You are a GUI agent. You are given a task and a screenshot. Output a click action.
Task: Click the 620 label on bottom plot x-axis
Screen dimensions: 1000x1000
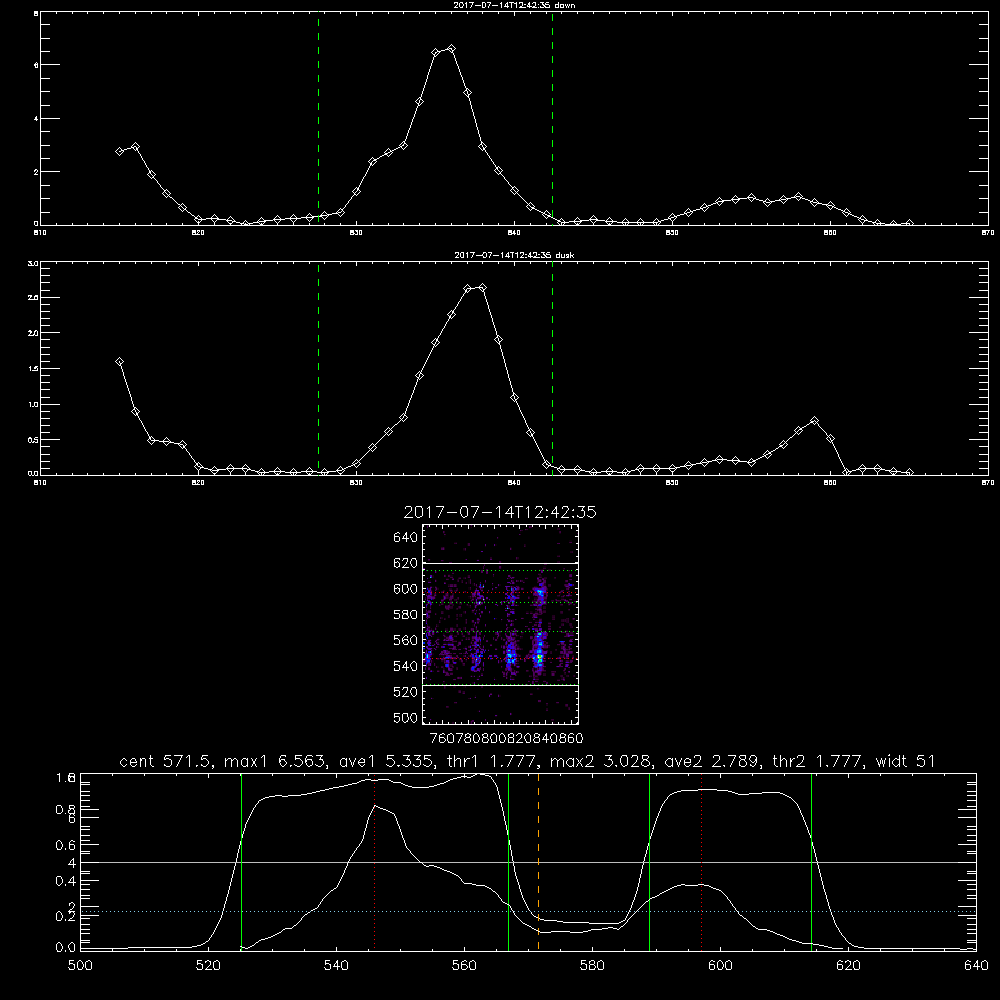point(848,966)
